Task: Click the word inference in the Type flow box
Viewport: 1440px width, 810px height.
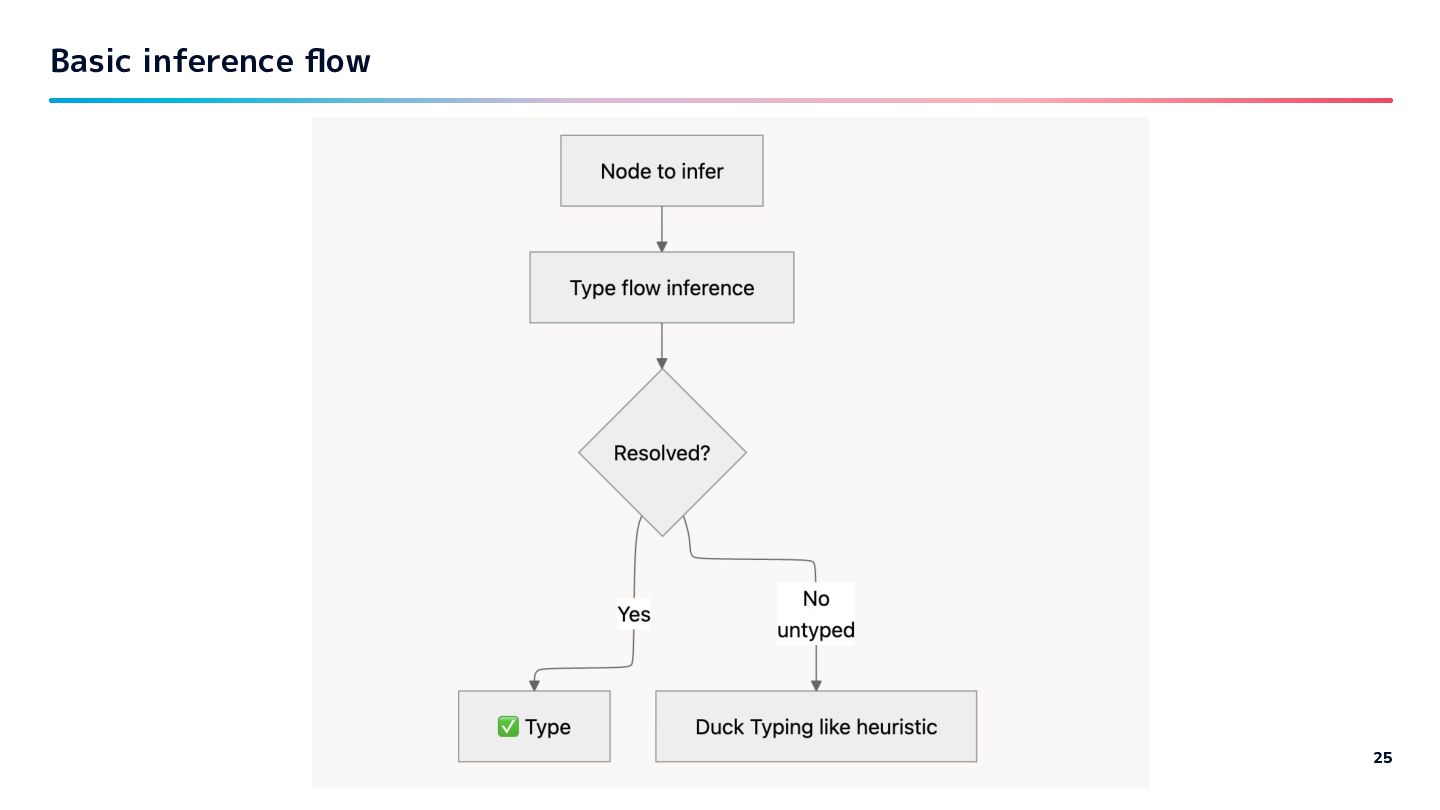Action: tap(710, 288)
